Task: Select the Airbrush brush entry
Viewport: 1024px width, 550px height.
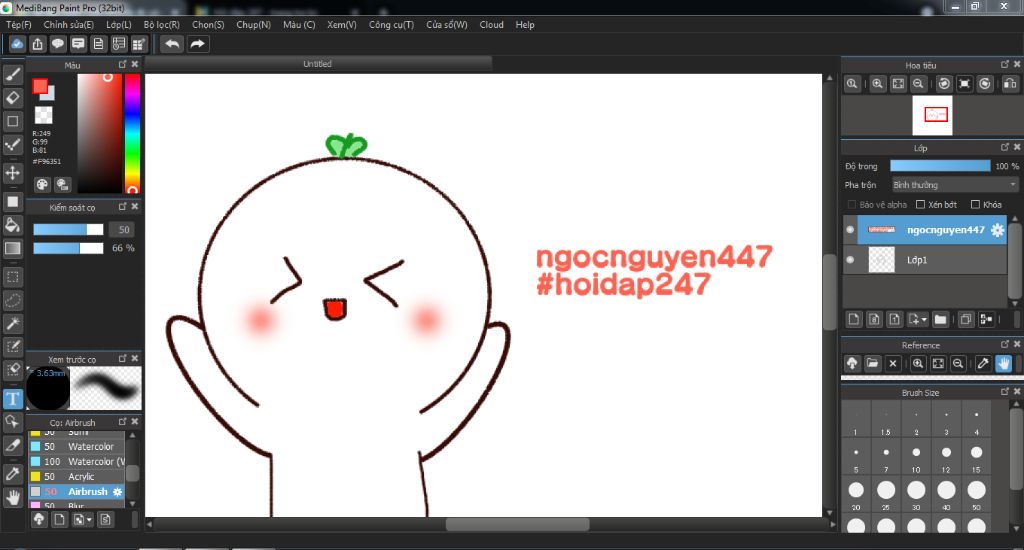Action: pyautogui.click(x=77, y=491)
